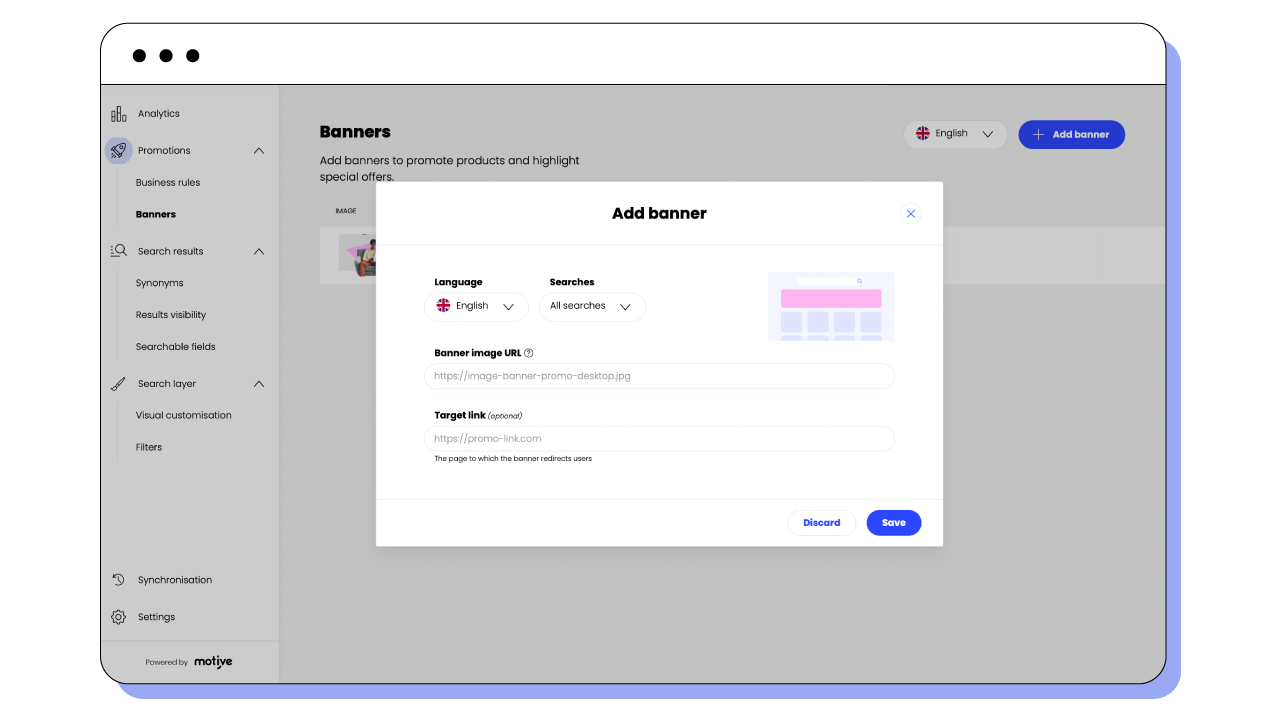
Task: Click the Promotions rocket icon in sidebar
Action: (118, 150)
